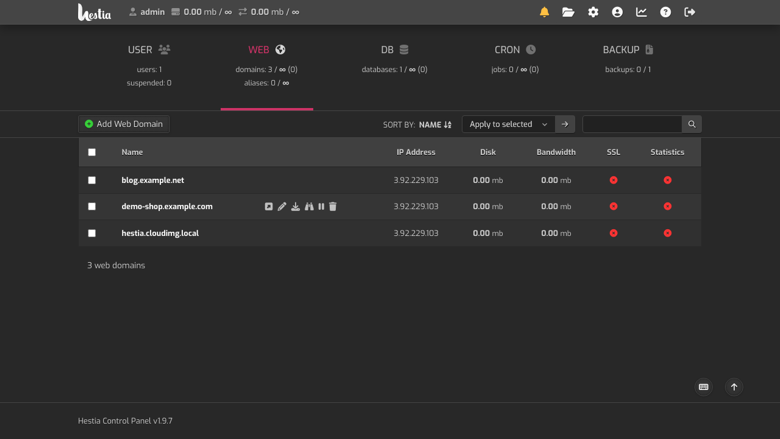Image resolution: width=780 pixels, height=439 pixels.
Task: Click Hestia Control Panel v1.9.7 footer text
Action: pos(125,421)
